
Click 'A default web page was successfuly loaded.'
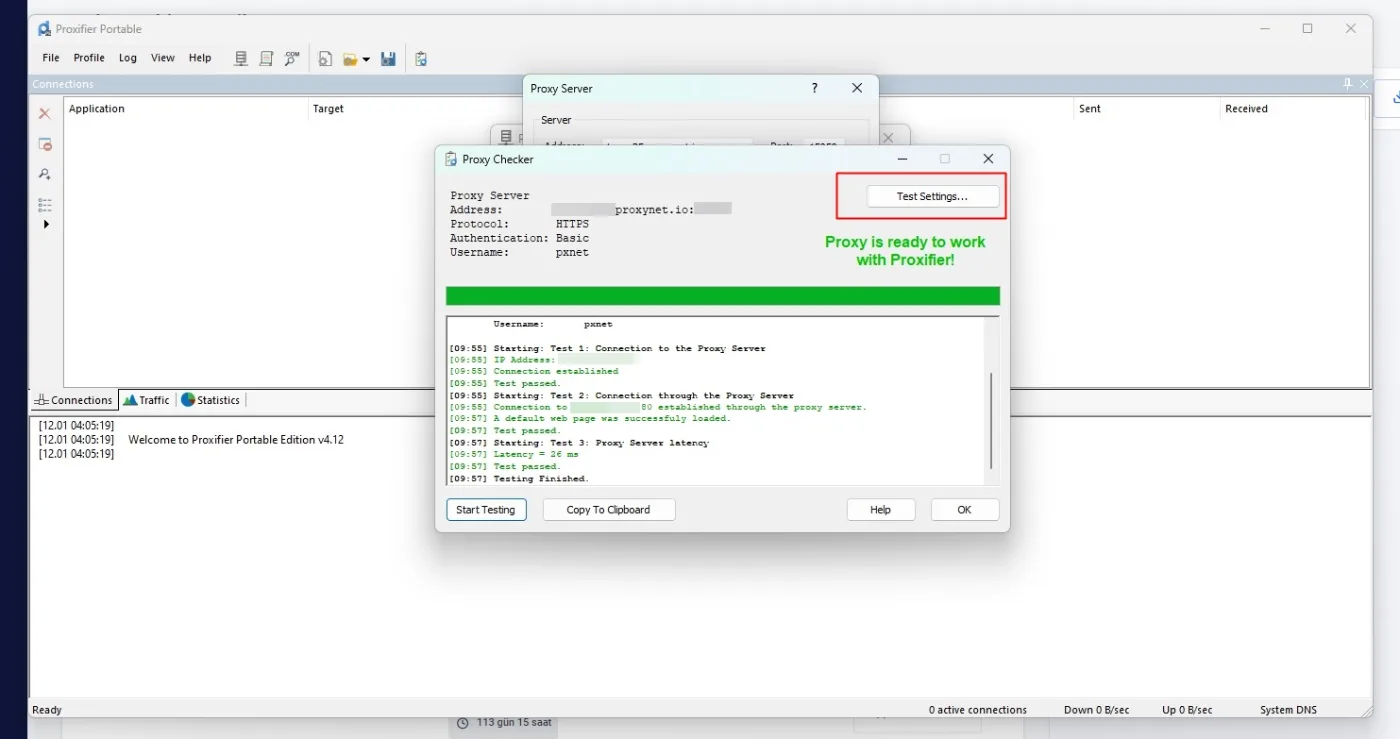click(x=590, y=419)
